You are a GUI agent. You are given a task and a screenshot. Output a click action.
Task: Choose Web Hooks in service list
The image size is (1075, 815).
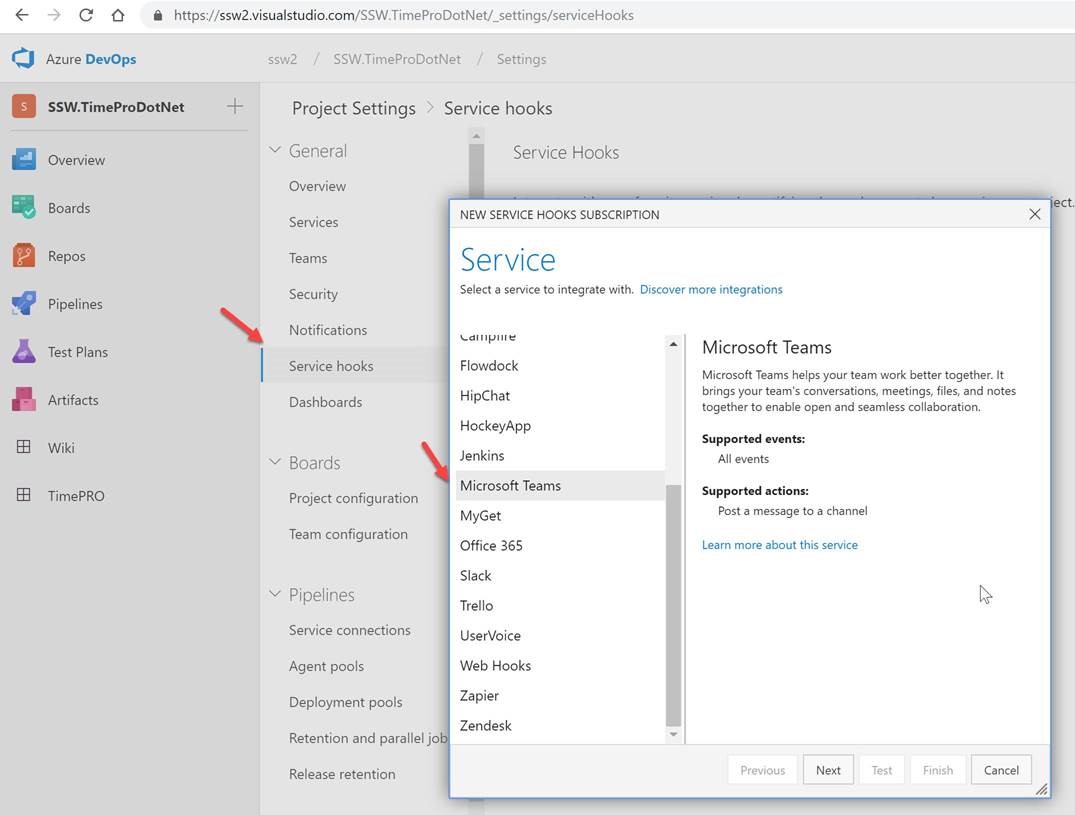point(495,666)
